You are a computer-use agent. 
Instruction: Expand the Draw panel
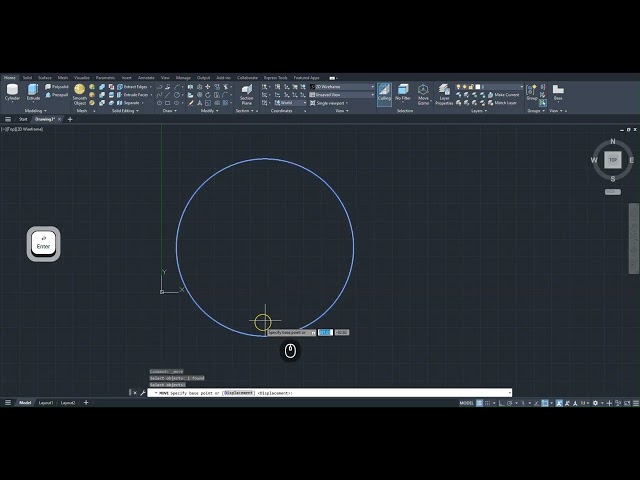point(169,111)
